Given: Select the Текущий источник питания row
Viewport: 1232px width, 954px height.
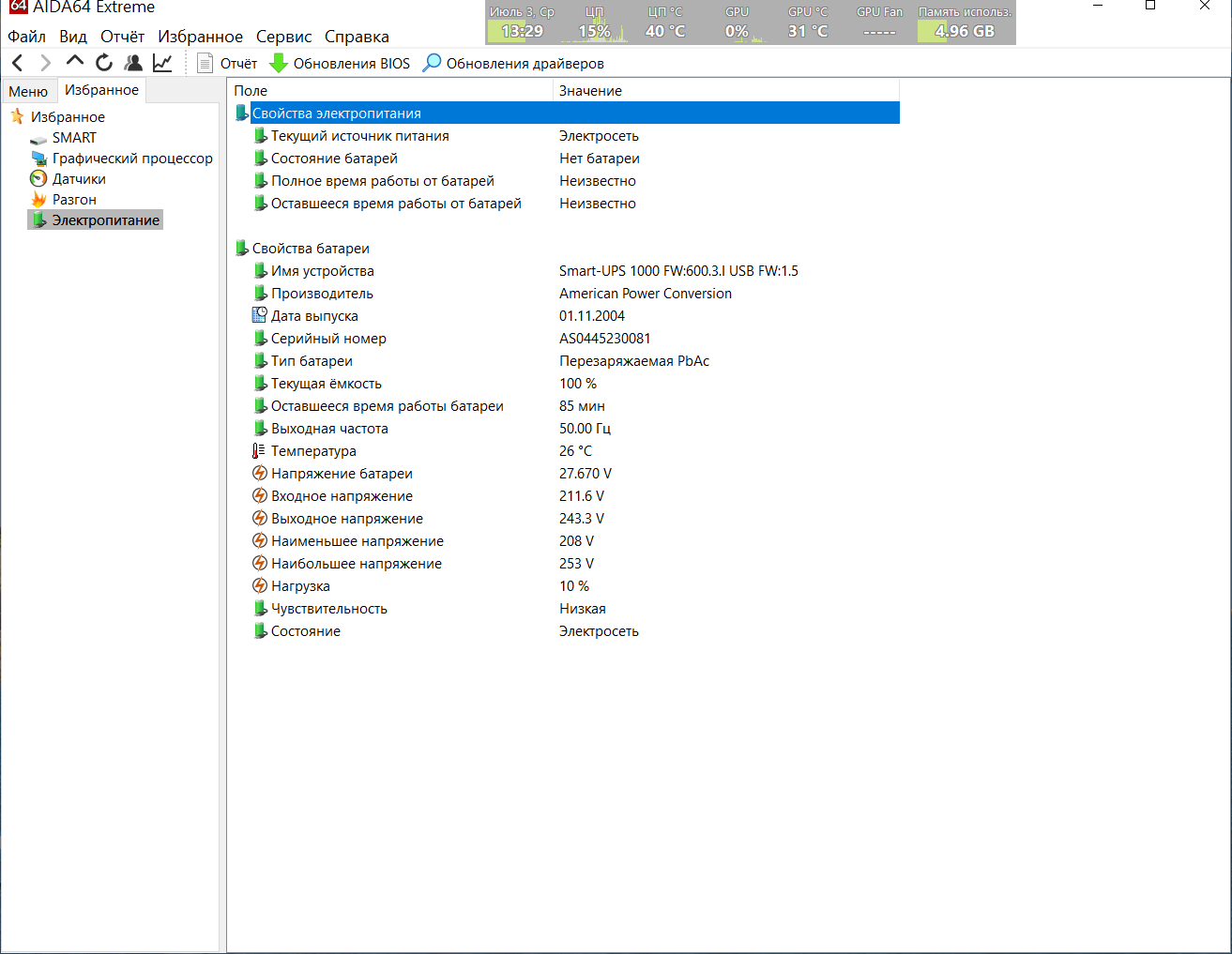Looking at the screenshot, I should tap(566, 136).
